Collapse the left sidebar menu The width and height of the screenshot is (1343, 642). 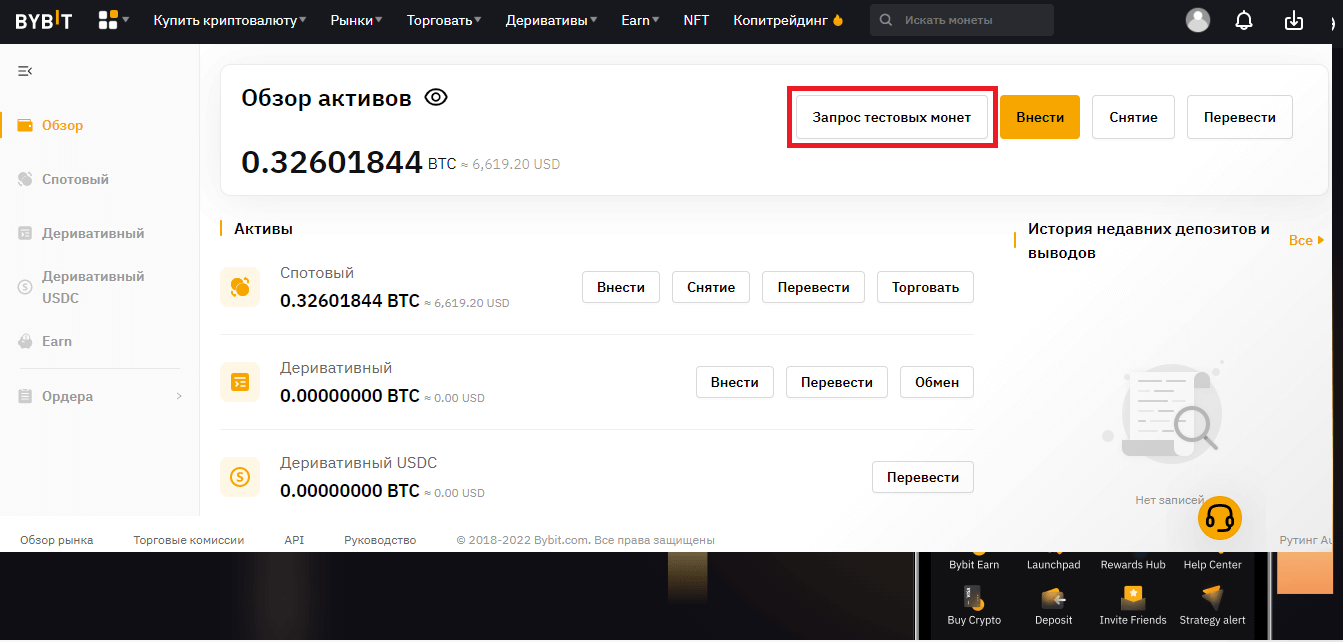[25, 71]
